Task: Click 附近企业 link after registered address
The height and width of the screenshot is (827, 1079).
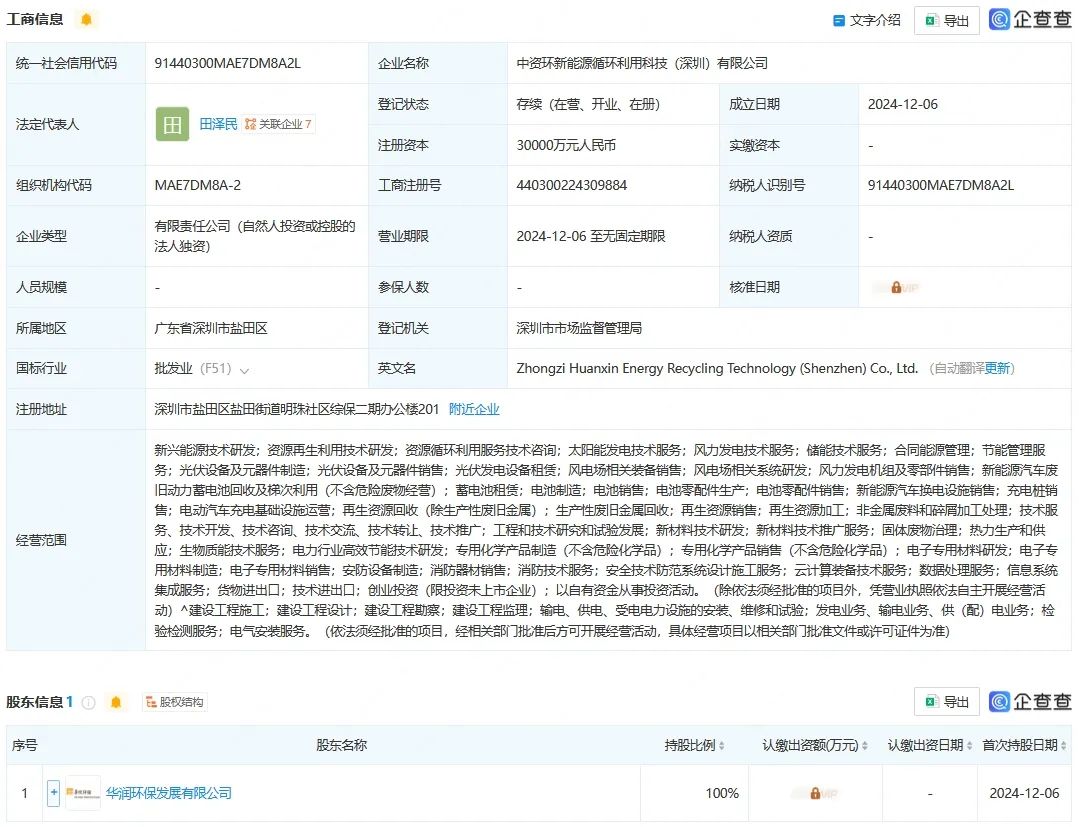Action: click(474, 409)
